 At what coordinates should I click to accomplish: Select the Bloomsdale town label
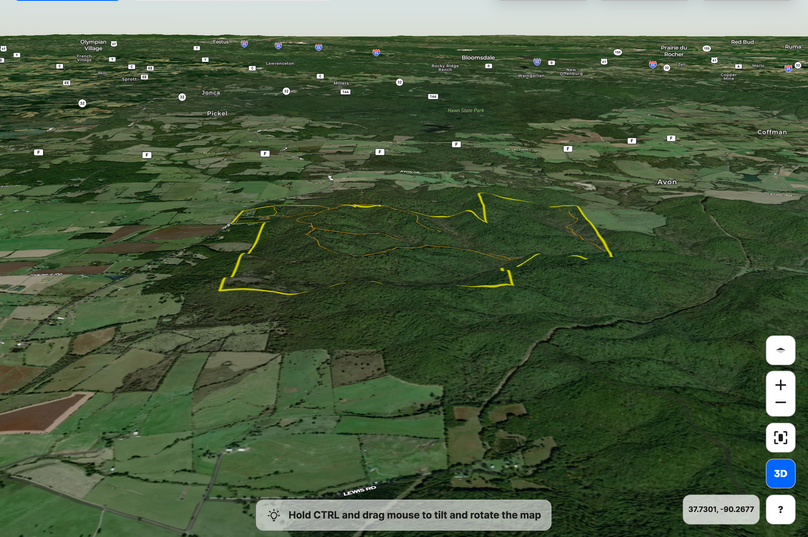click(478, 57)
